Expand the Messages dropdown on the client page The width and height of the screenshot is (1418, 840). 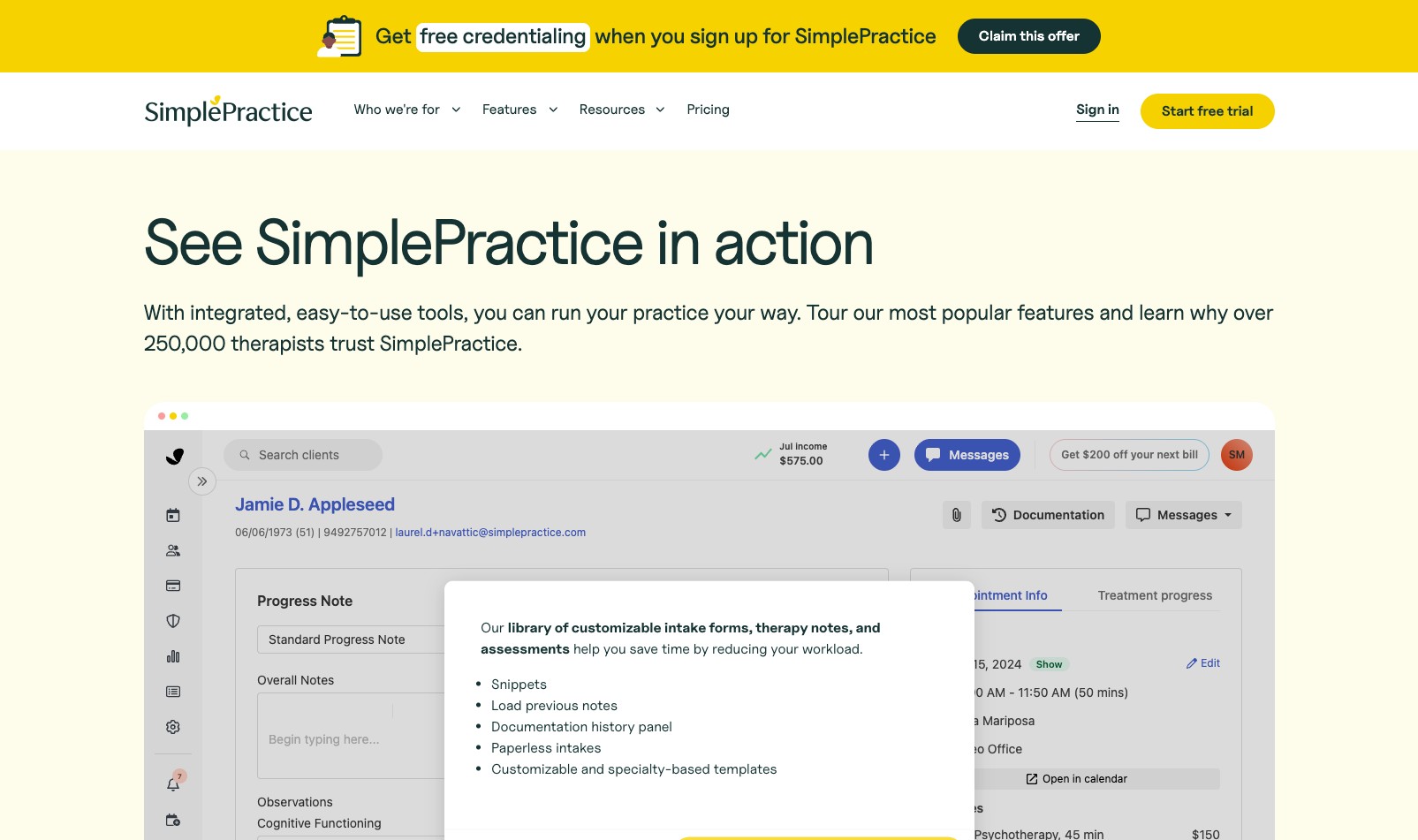[1183, 515]
